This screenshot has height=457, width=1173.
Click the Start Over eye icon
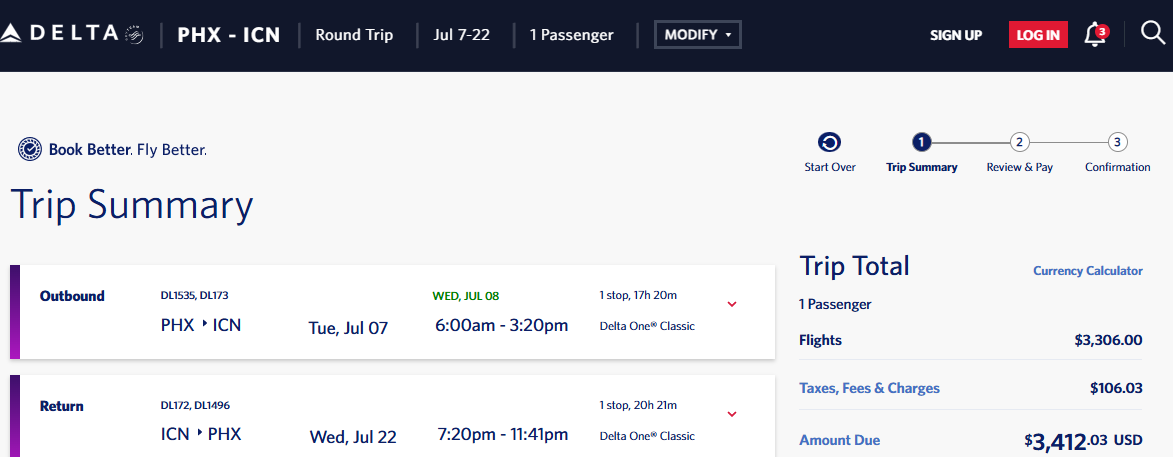point(829,142)
